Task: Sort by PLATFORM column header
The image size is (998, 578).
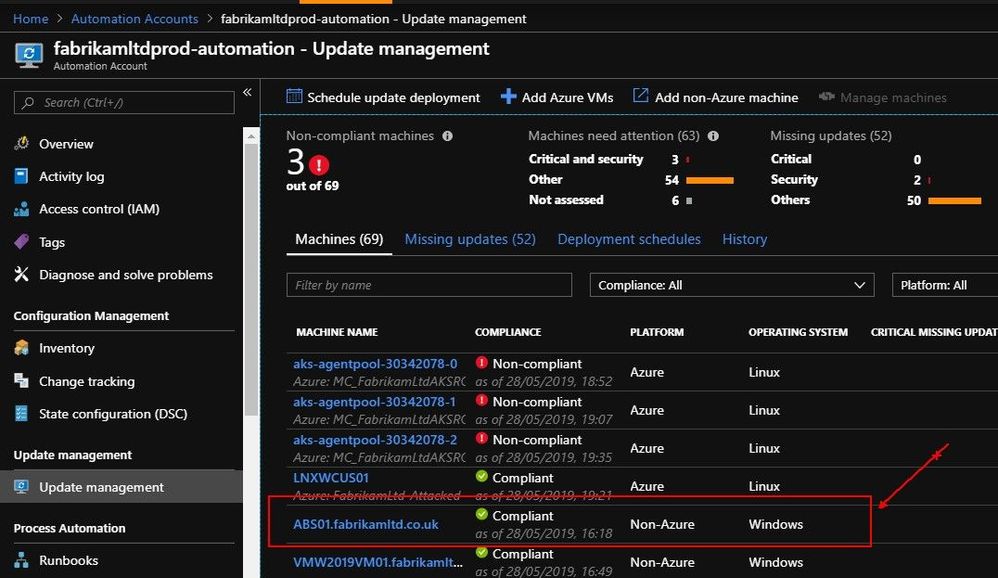Action: [x=657, y=332]
